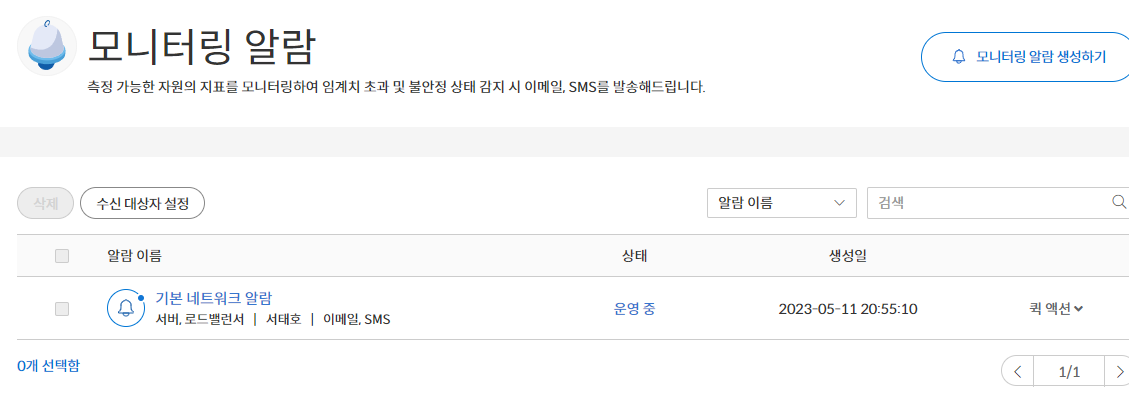Click into the 검색 search field
The height and width of the screenshot is (406, 1129).
point(990,203)
